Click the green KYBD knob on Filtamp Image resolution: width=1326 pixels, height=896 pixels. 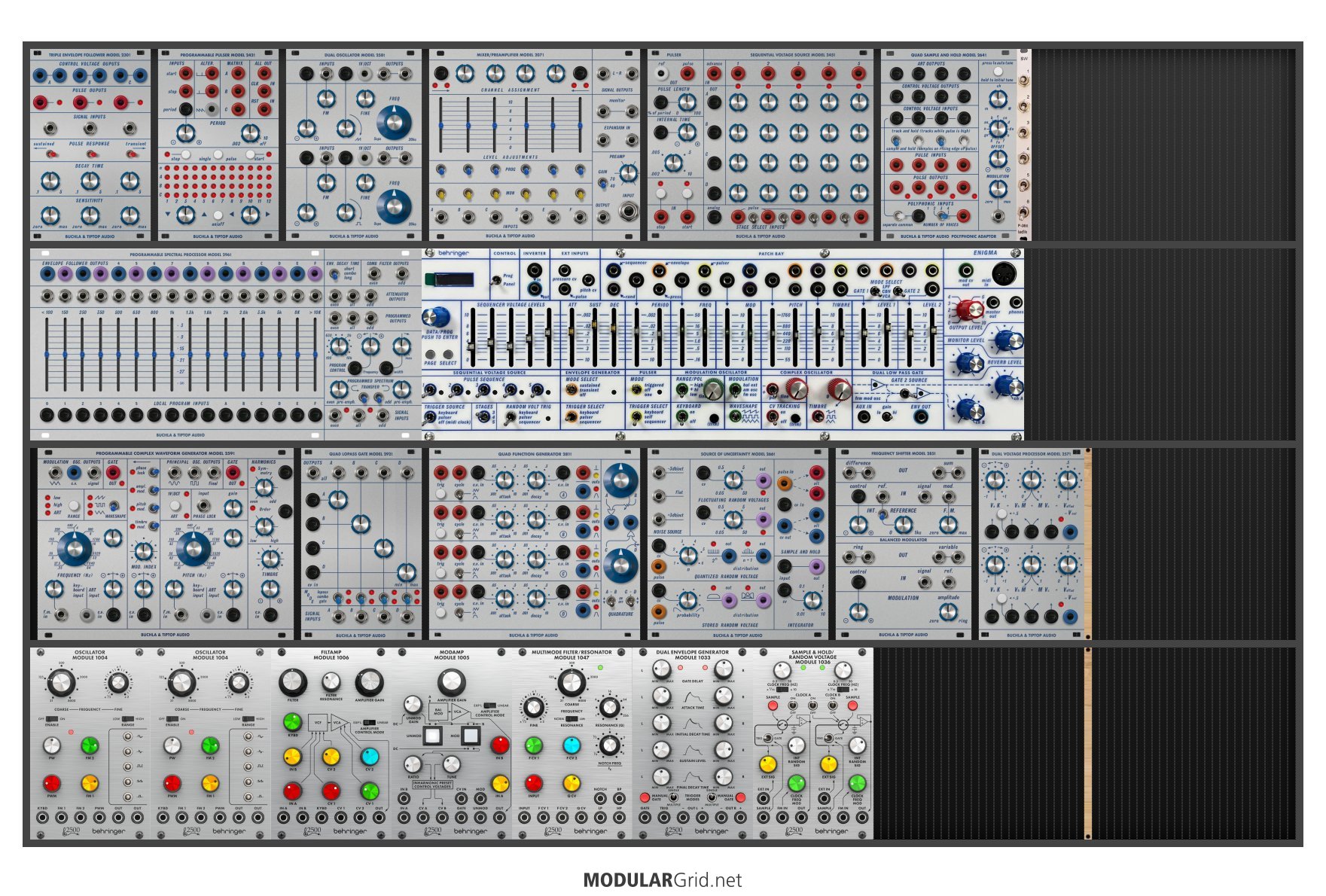[292, 723]
